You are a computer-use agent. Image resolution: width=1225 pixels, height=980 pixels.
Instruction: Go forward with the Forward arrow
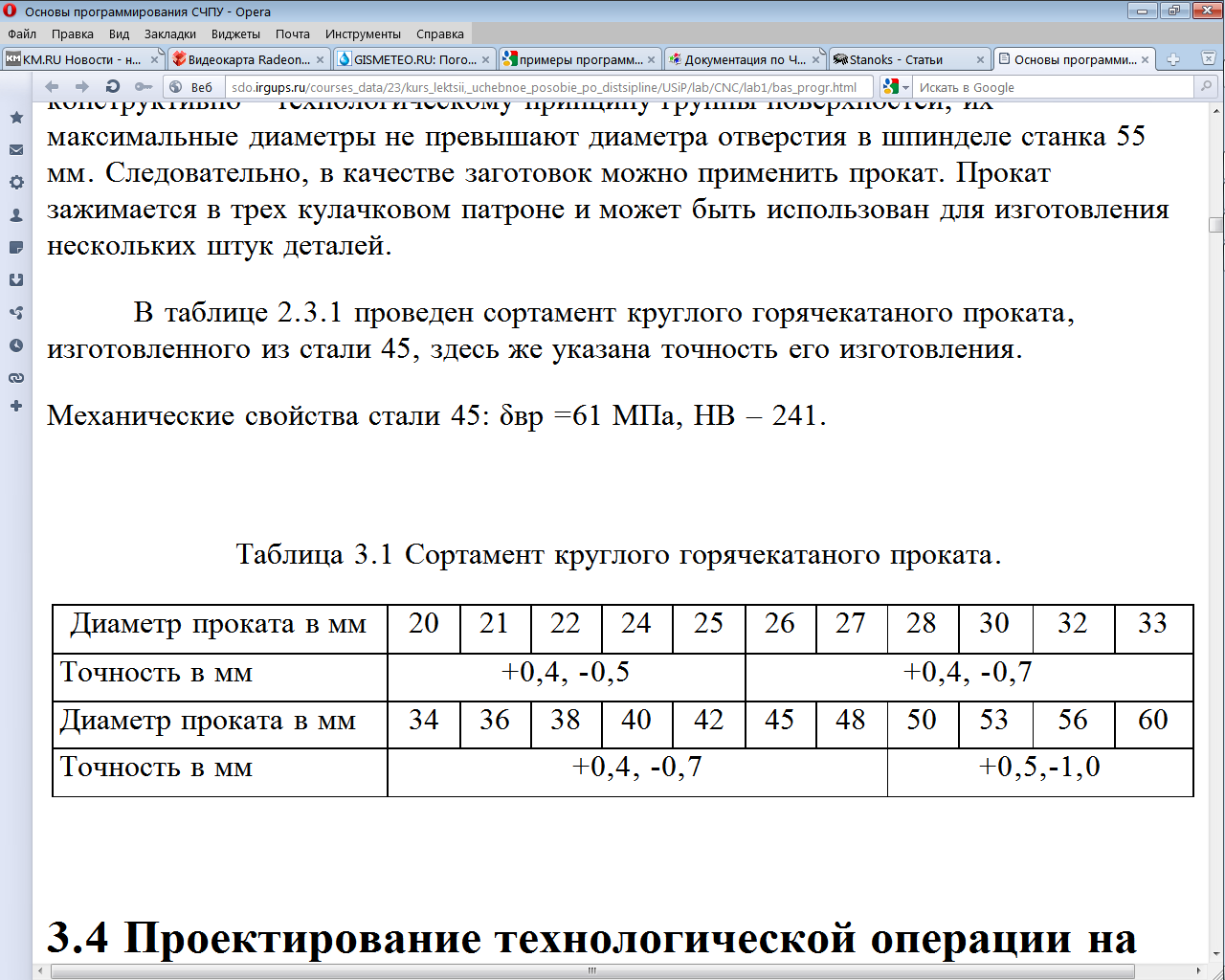click(82, 86)
